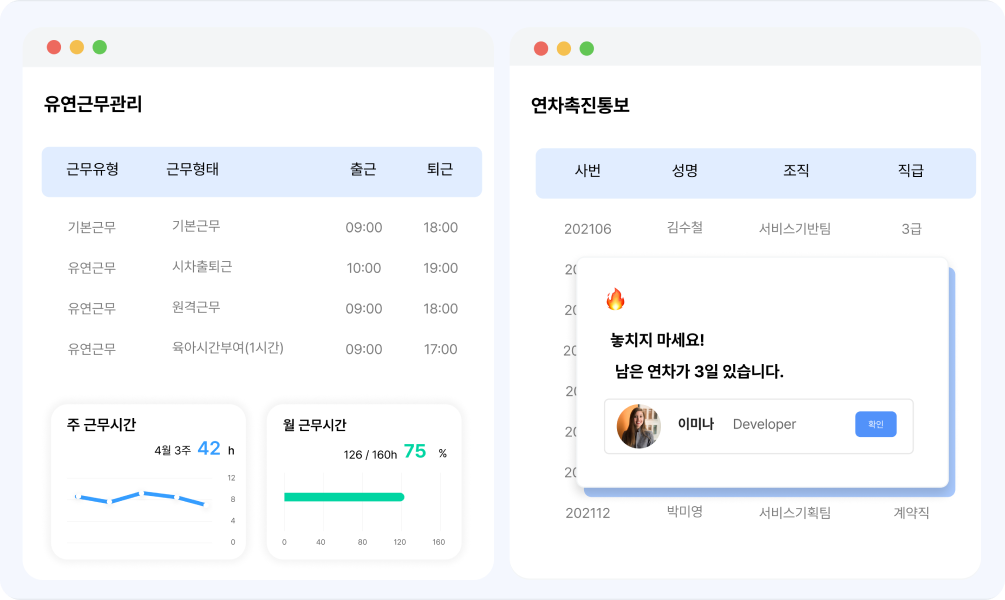1005x600 pixels.
Task: Select employee 김수철 in the table
Action: (684, 228)
